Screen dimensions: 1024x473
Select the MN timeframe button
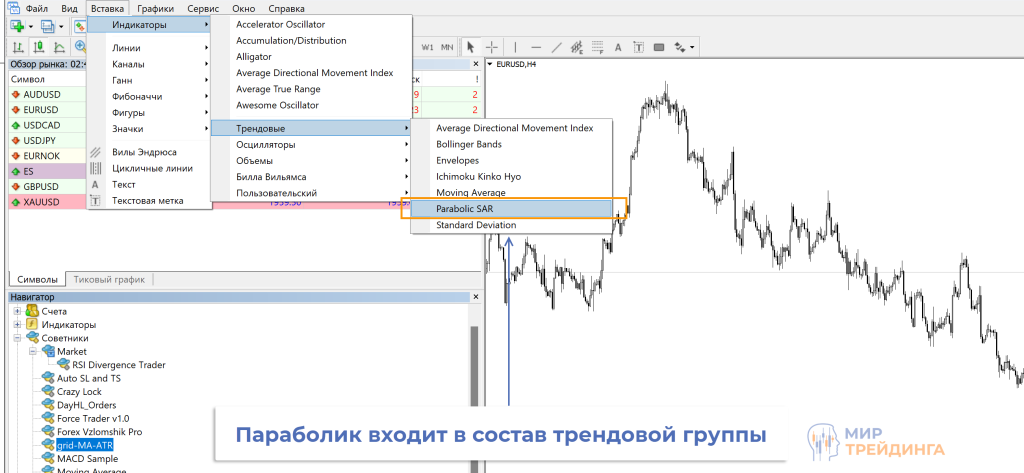[447, 47]
